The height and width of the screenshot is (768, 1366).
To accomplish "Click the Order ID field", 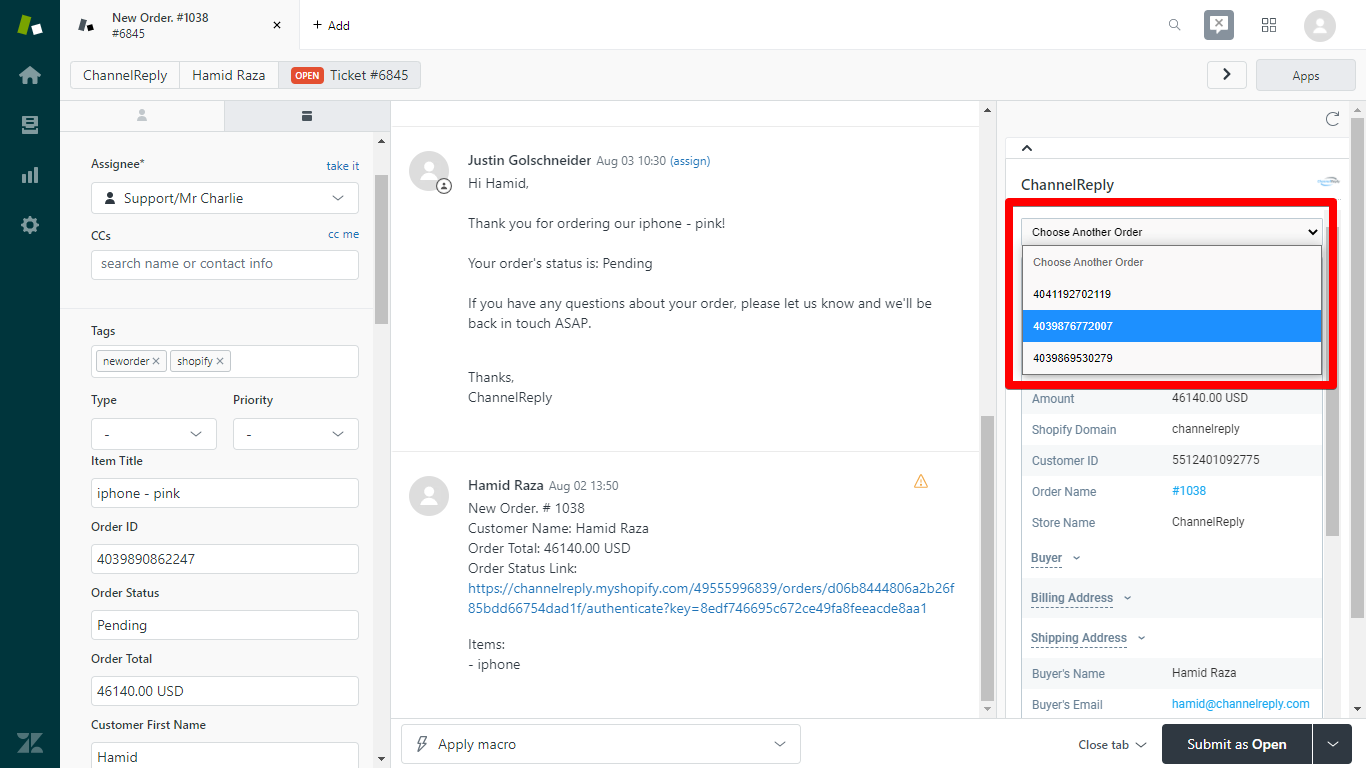I will (x=225, y=559).
